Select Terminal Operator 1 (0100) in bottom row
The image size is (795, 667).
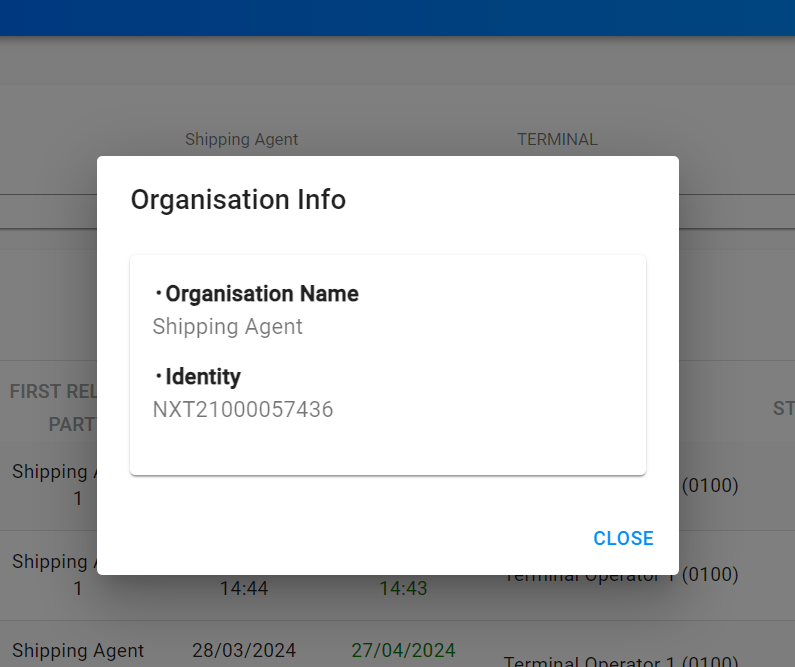coord(620,661)
